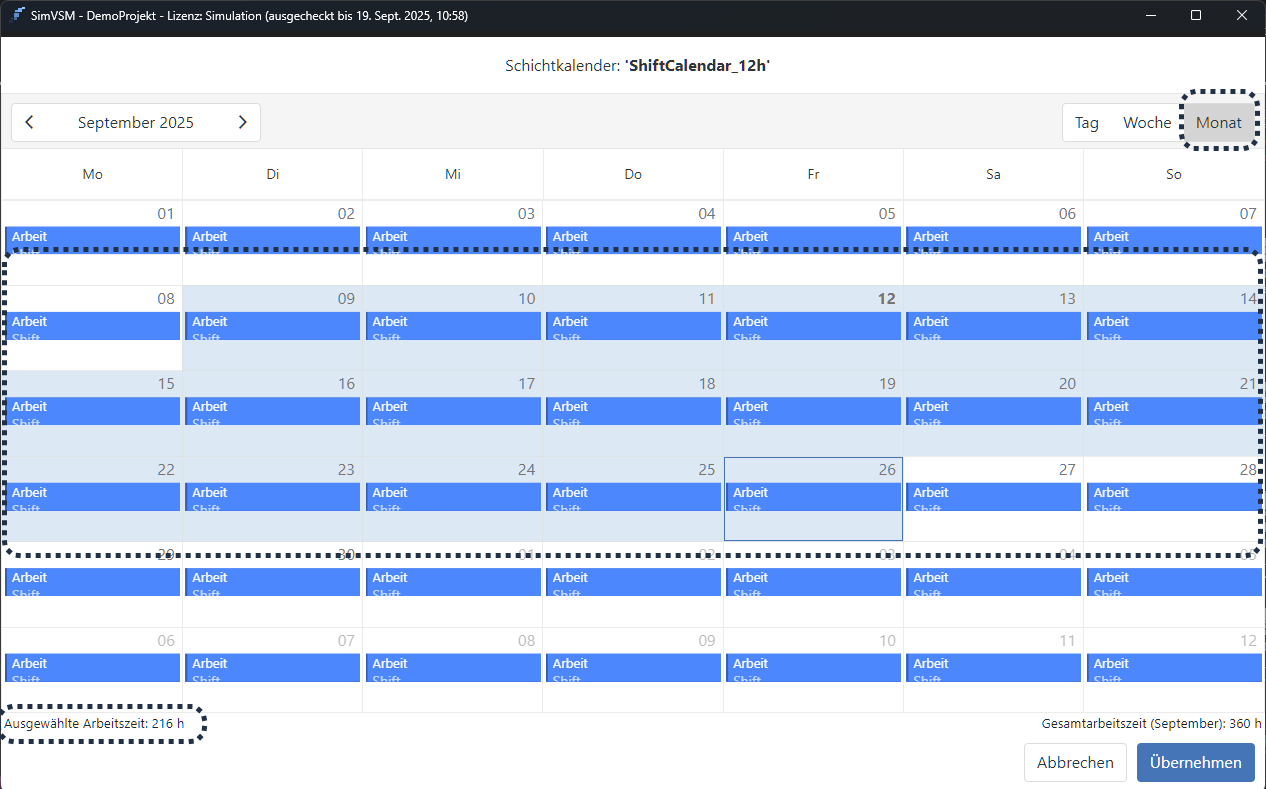Select the Mo column header
Screen dimensions: 1266x789
point(92,174)
